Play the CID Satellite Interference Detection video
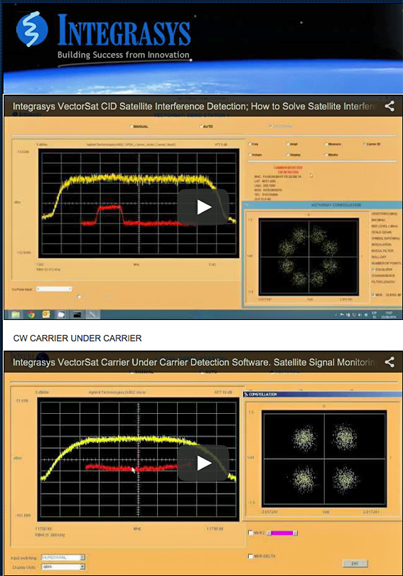 (x=203, y=207)
